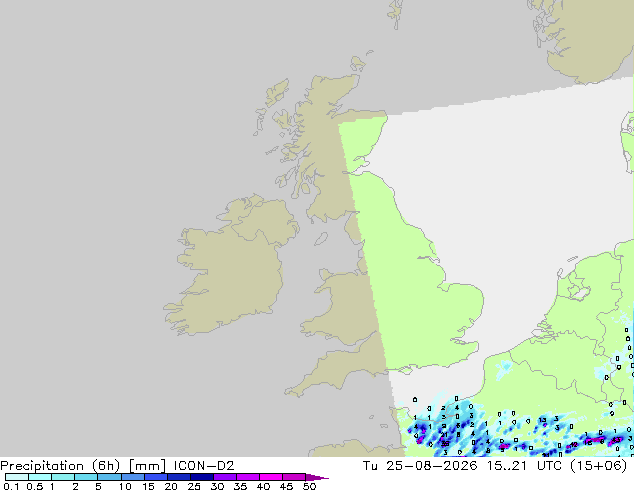Click the '(15+06)' forecast offset text
This screenshot has height=490, width=634.
click(x=598, y=466)
